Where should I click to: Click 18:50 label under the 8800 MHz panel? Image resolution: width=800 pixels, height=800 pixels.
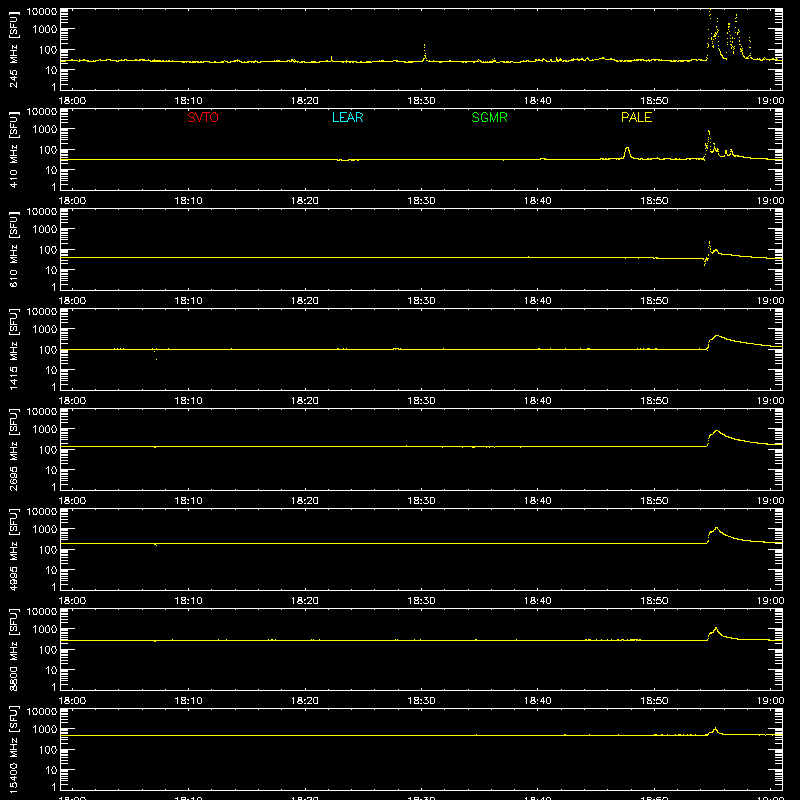tap(654, 701)
